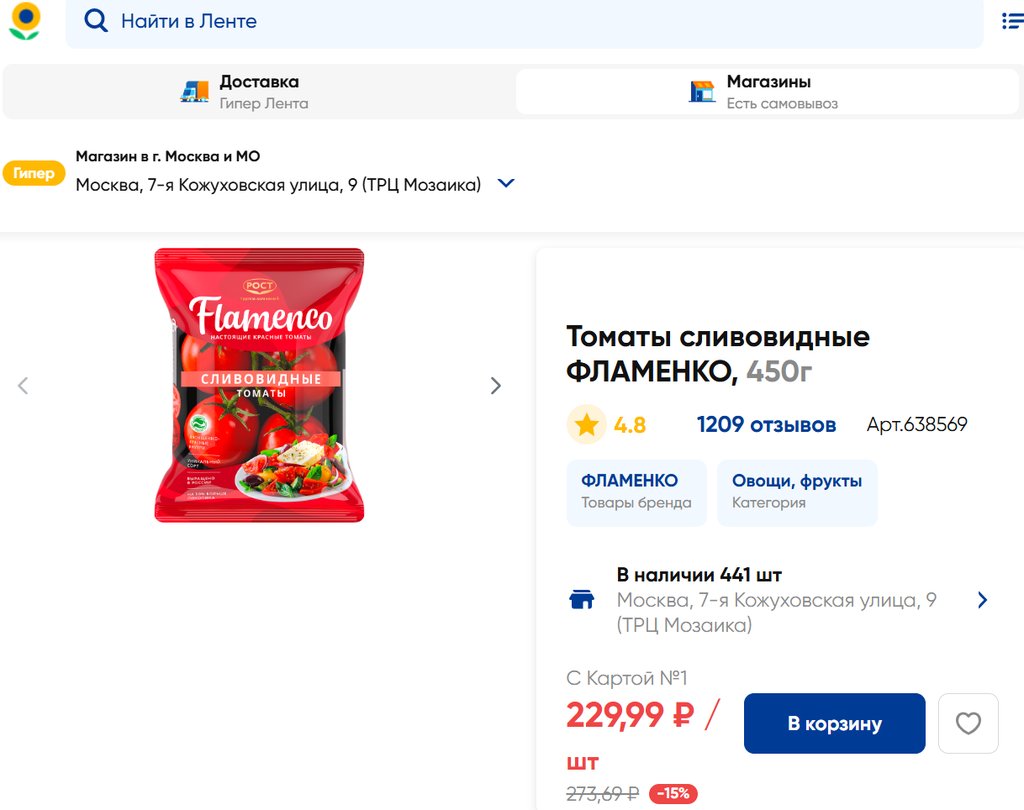Screen dimensions: 1024x810
Task: Click the search magnifier icon
Action: coord(96,21)
